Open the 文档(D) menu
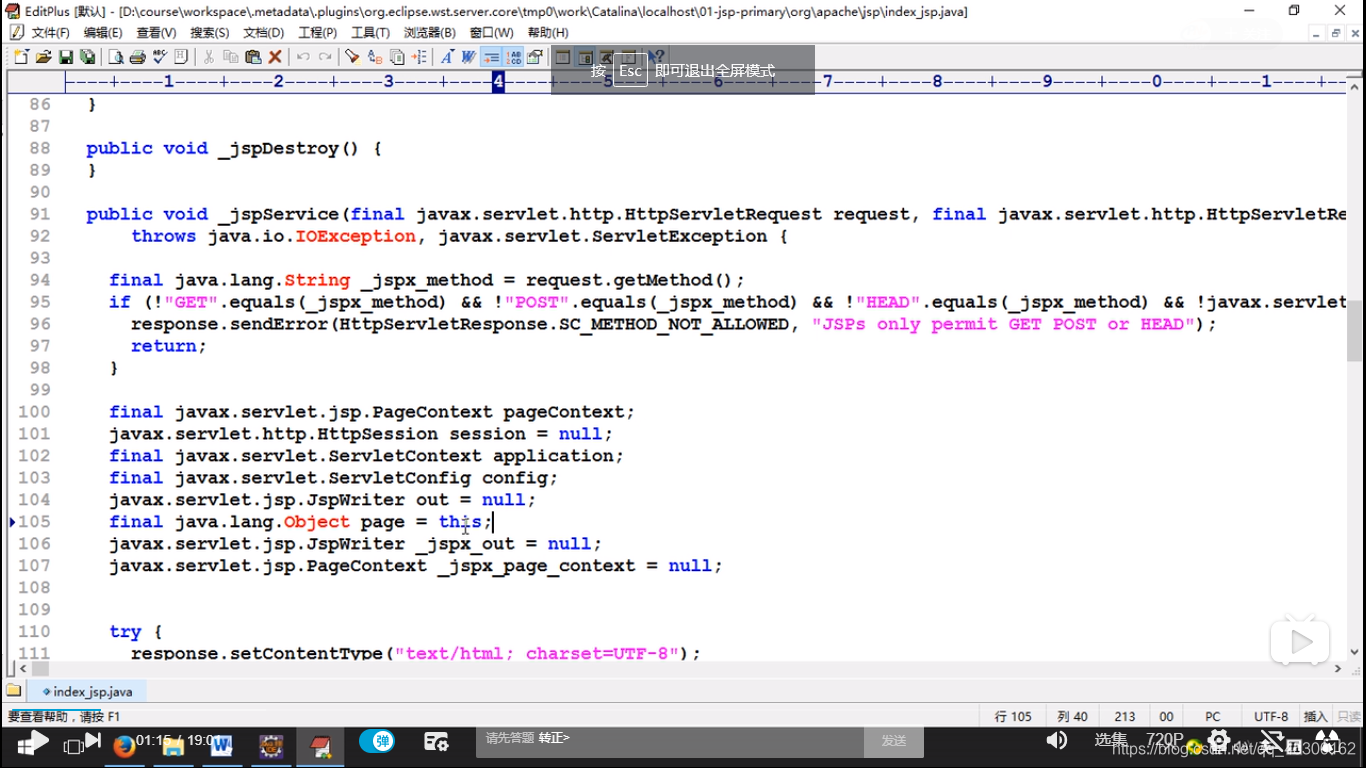This screenshot has height=768, width=1366. coord(264,33)
